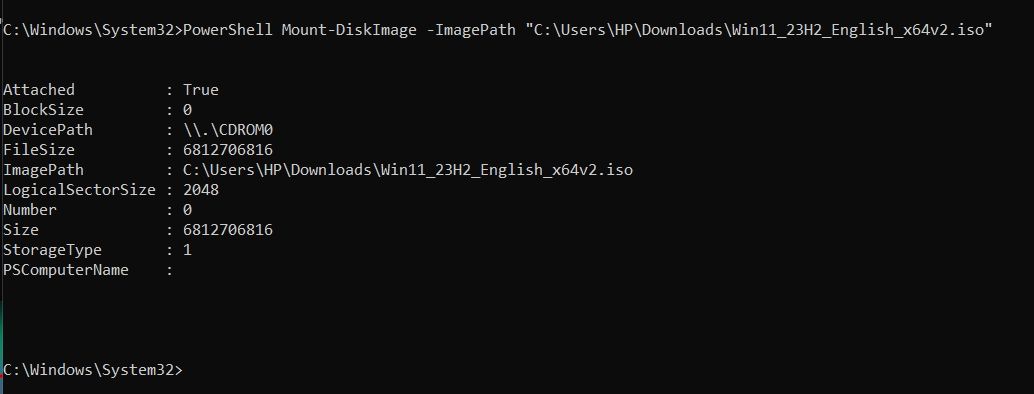Click the -ImagePath parameter in the command
This screenshot has width=1034, height=394.
pyautogui.click(x=471, y=30)
